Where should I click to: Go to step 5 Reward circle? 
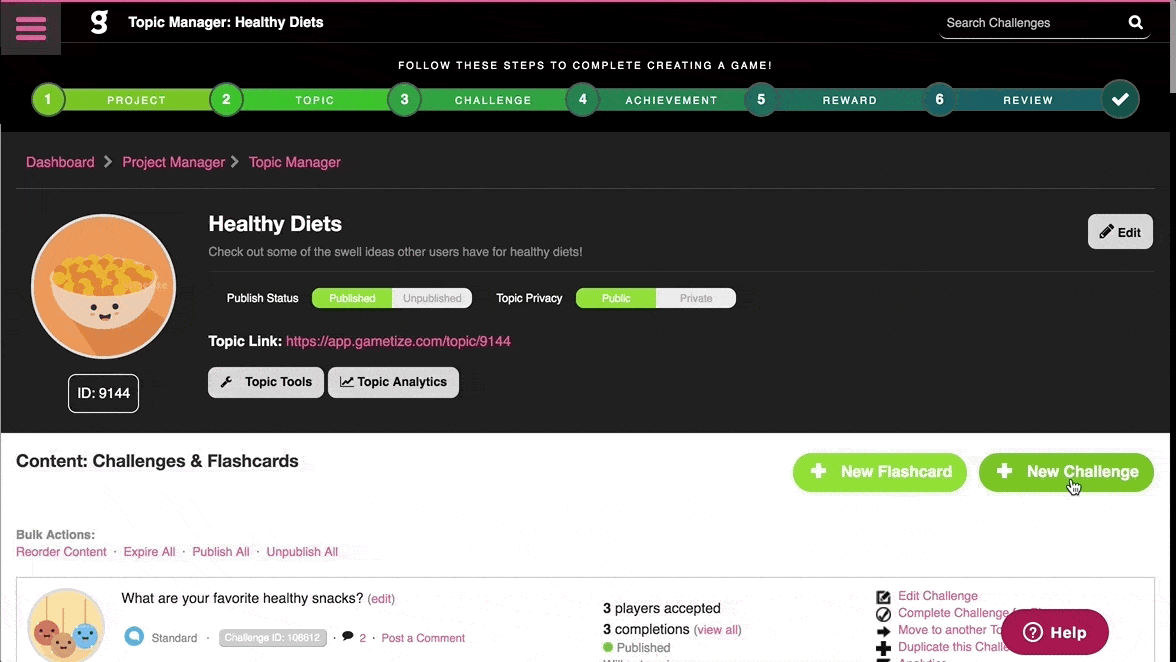(761, 99)
